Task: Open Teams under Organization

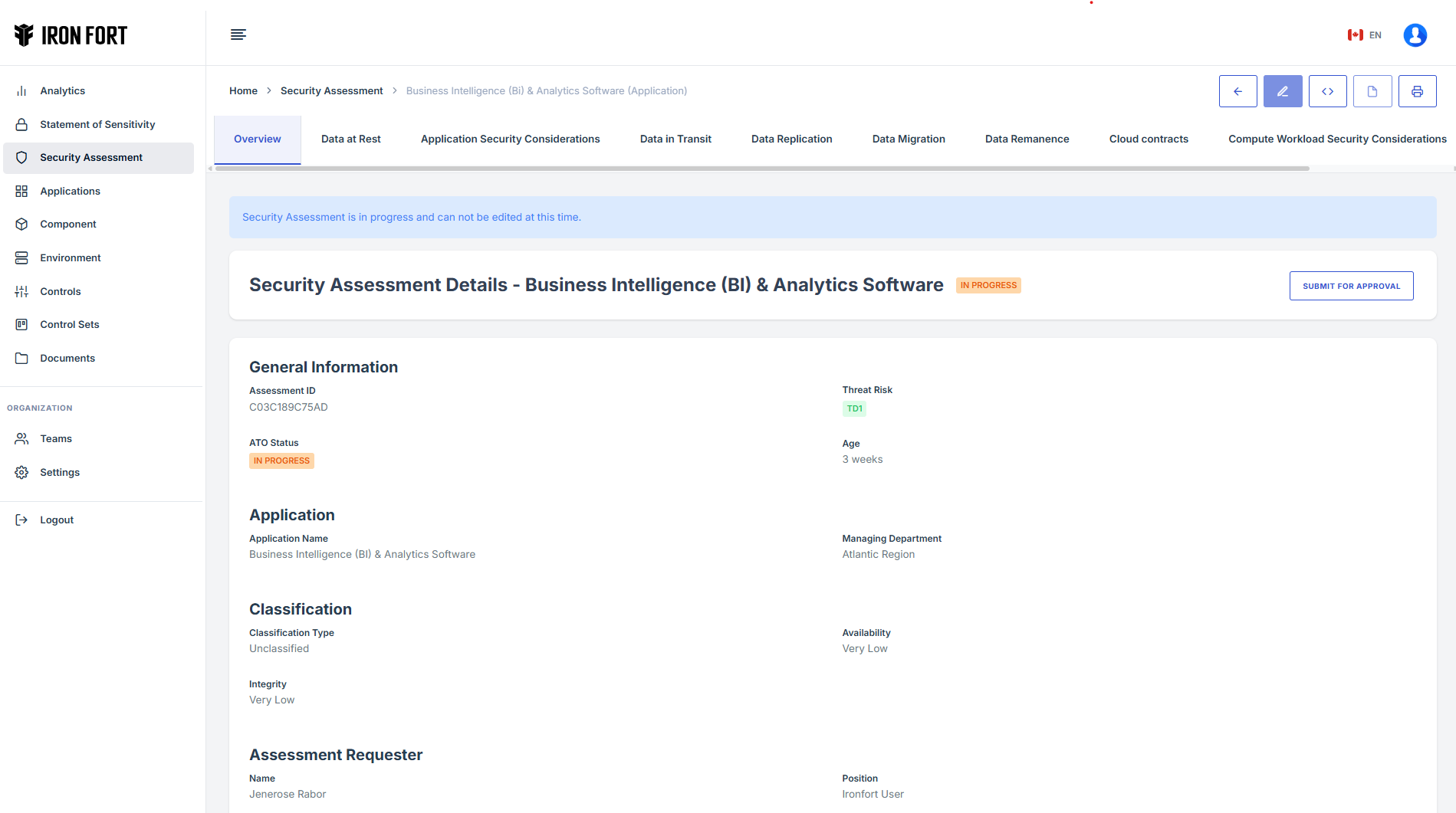Action: tap(56, 438)
